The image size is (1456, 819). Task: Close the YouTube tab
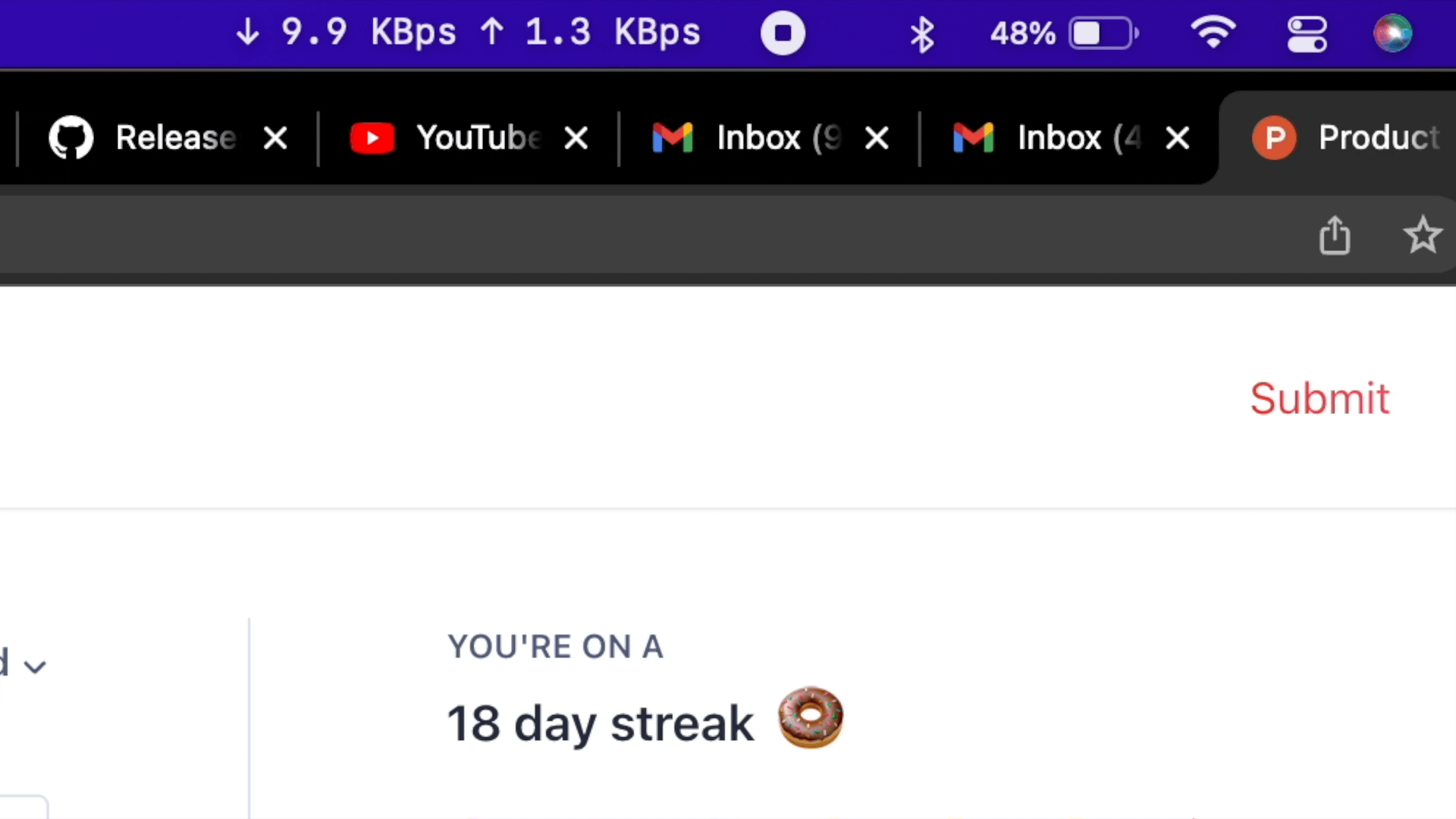(x=576, y=138)
